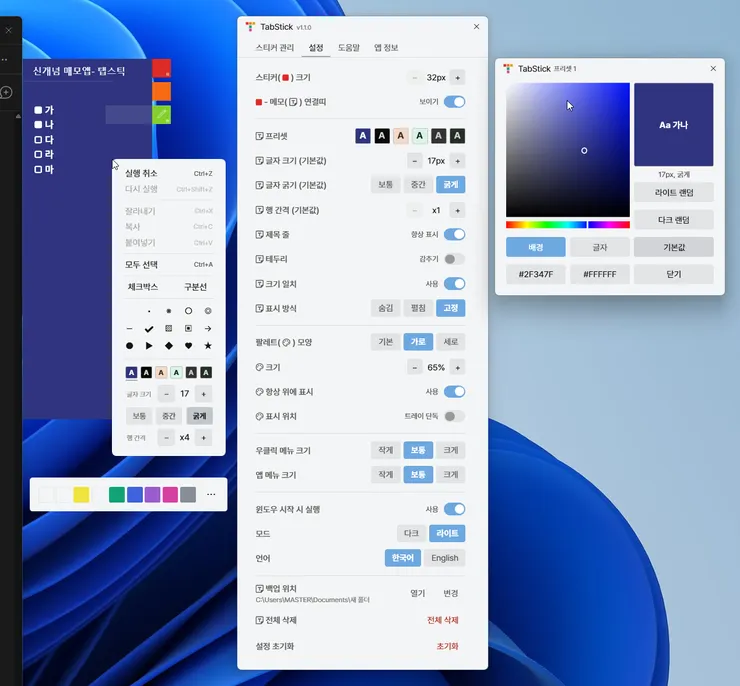Choose the peach A preset in settings window

click(x=401, y=136)
